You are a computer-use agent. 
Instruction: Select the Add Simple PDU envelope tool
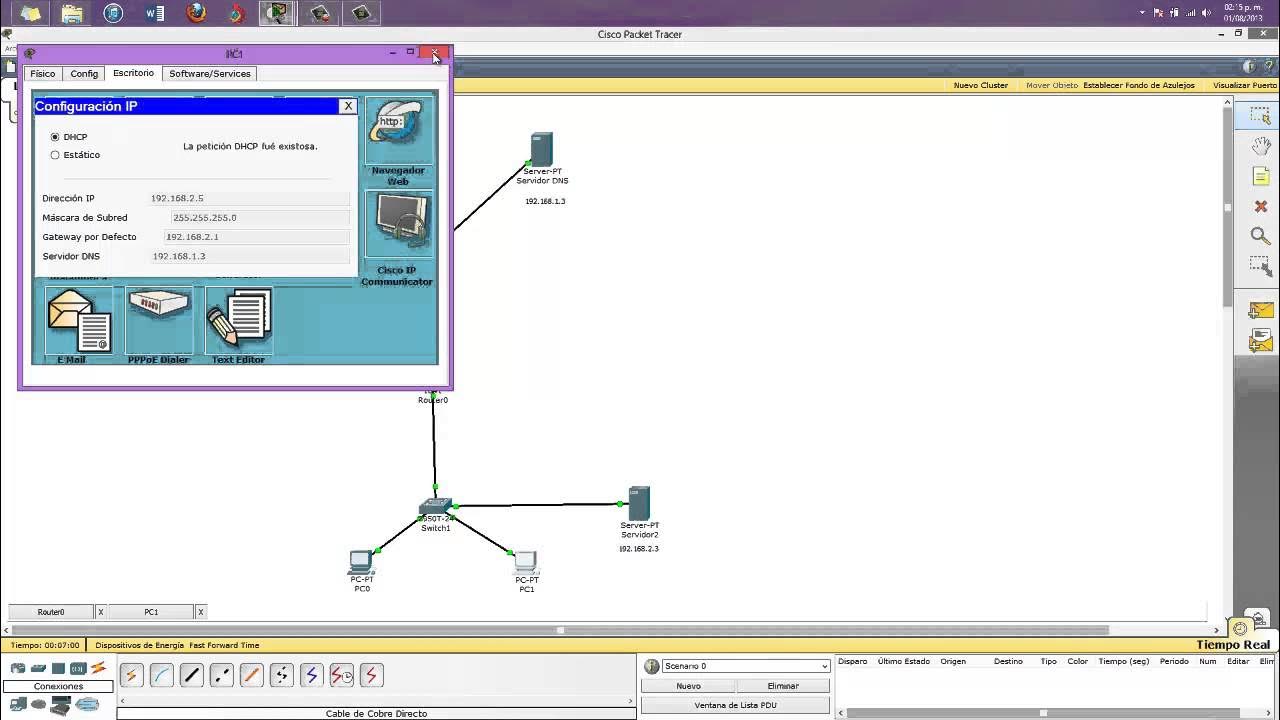1260,311
